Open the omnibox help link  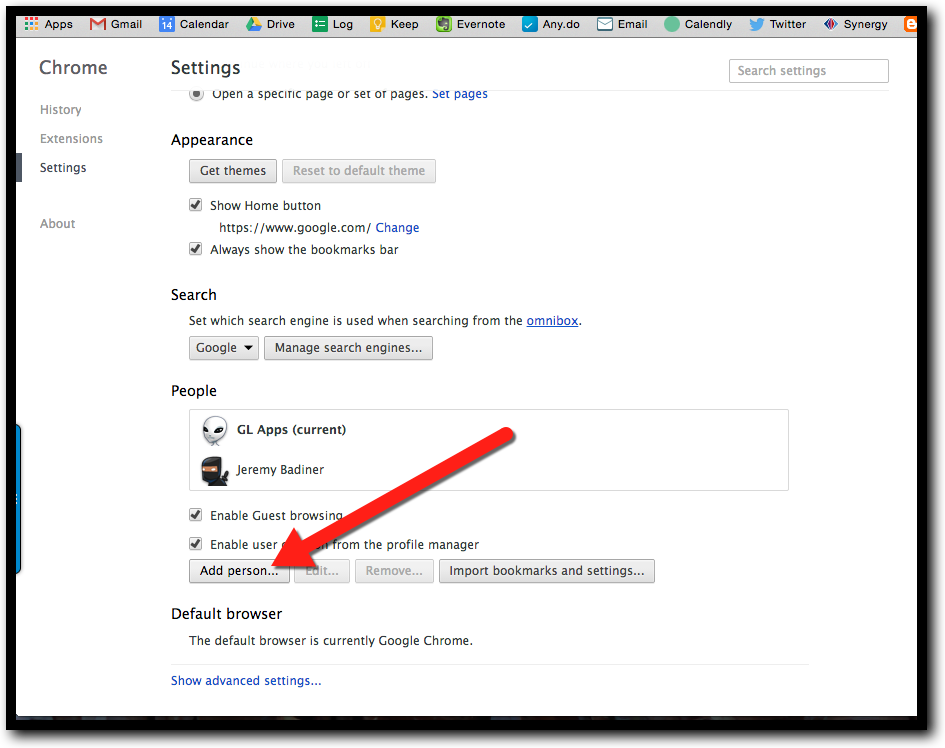[x=552, y=321]
